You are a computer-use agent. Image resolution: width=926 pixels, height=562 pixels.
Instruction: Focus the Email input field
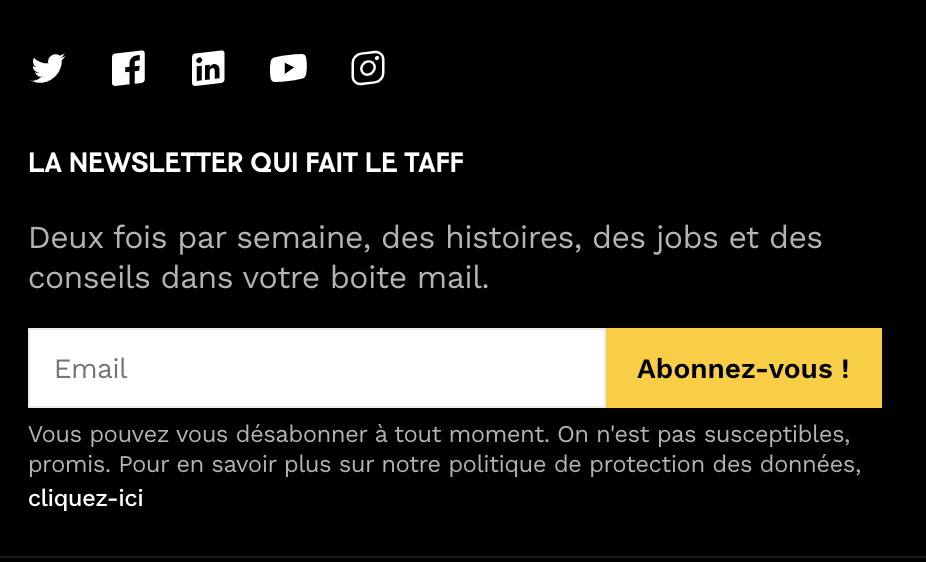pos(317,368)
